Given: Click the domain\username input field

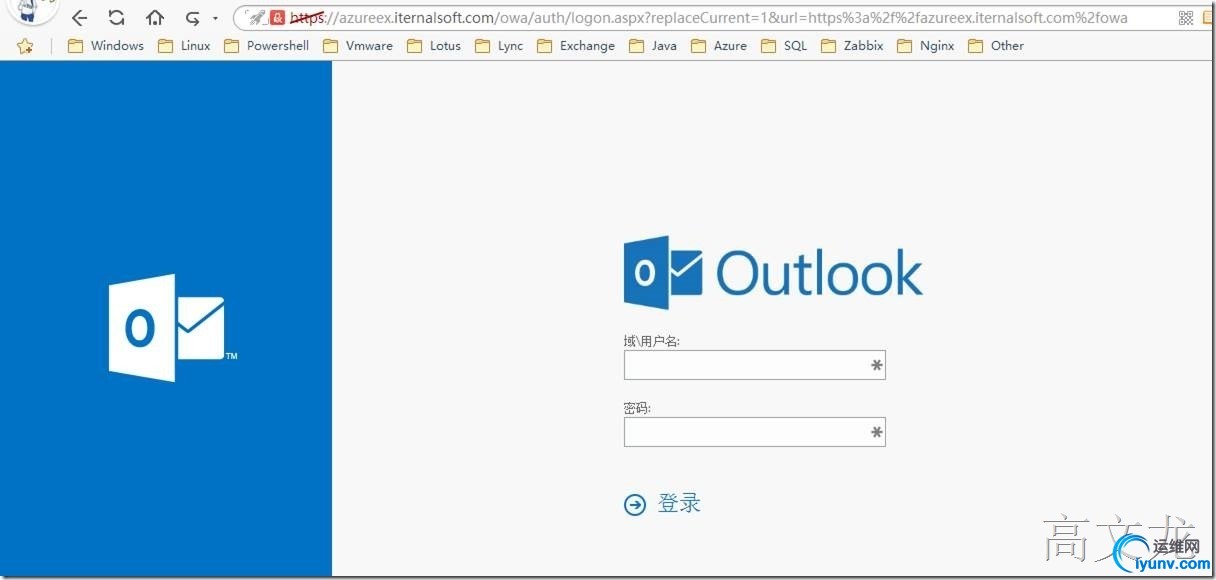Looking at the screenshot, I should tap(754, 365).
